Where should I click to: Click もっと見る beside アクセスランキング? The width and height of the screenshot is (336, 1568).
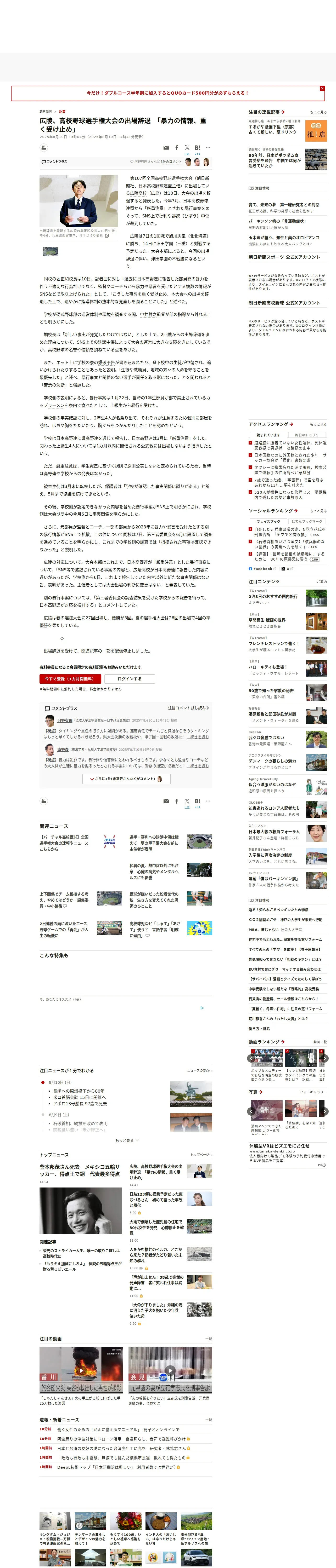(318, 424)
